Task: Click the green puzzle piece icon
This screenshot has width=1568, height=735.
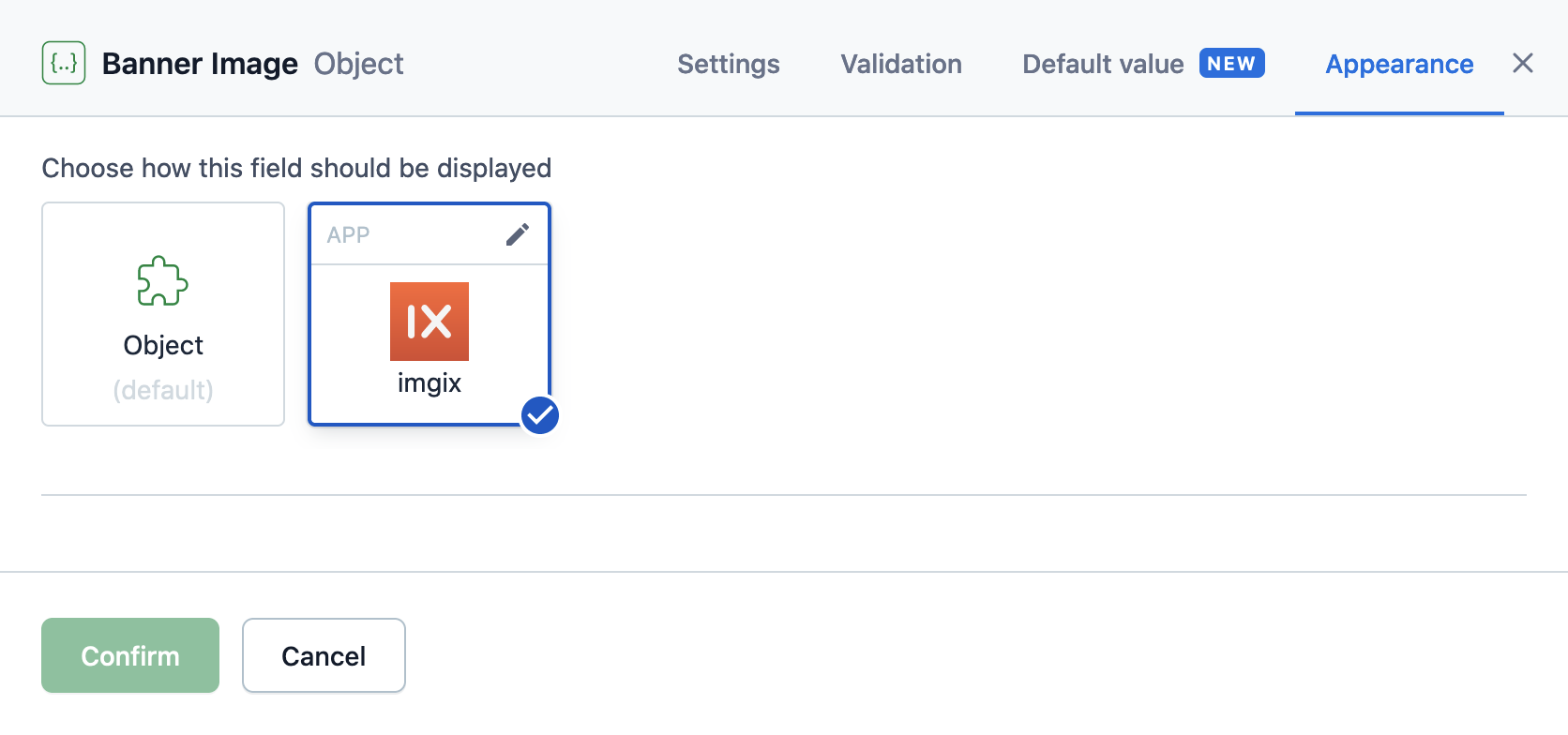Action: point(162,281)
